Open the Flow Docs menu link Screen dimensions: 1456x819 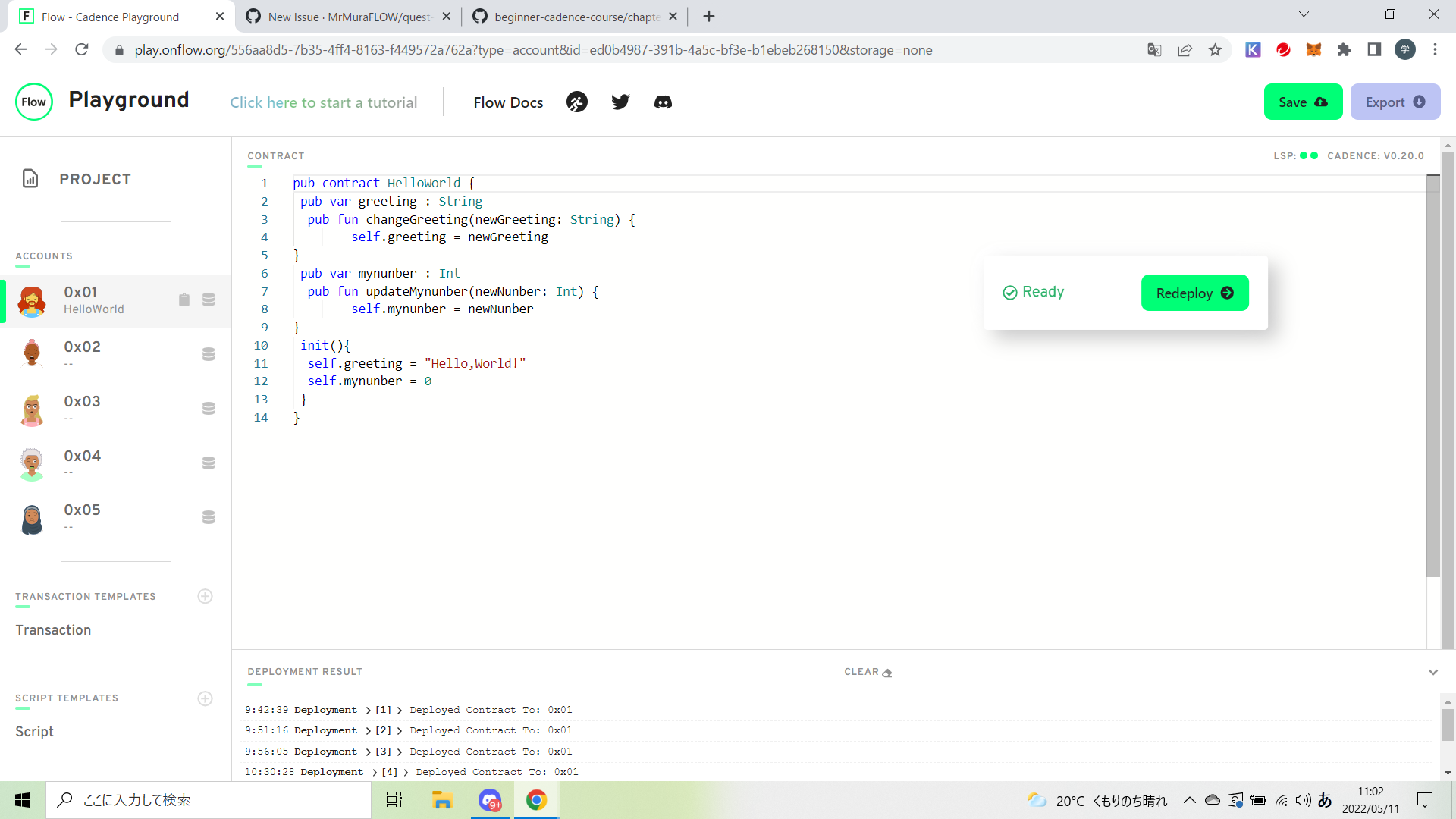[508, 102]
